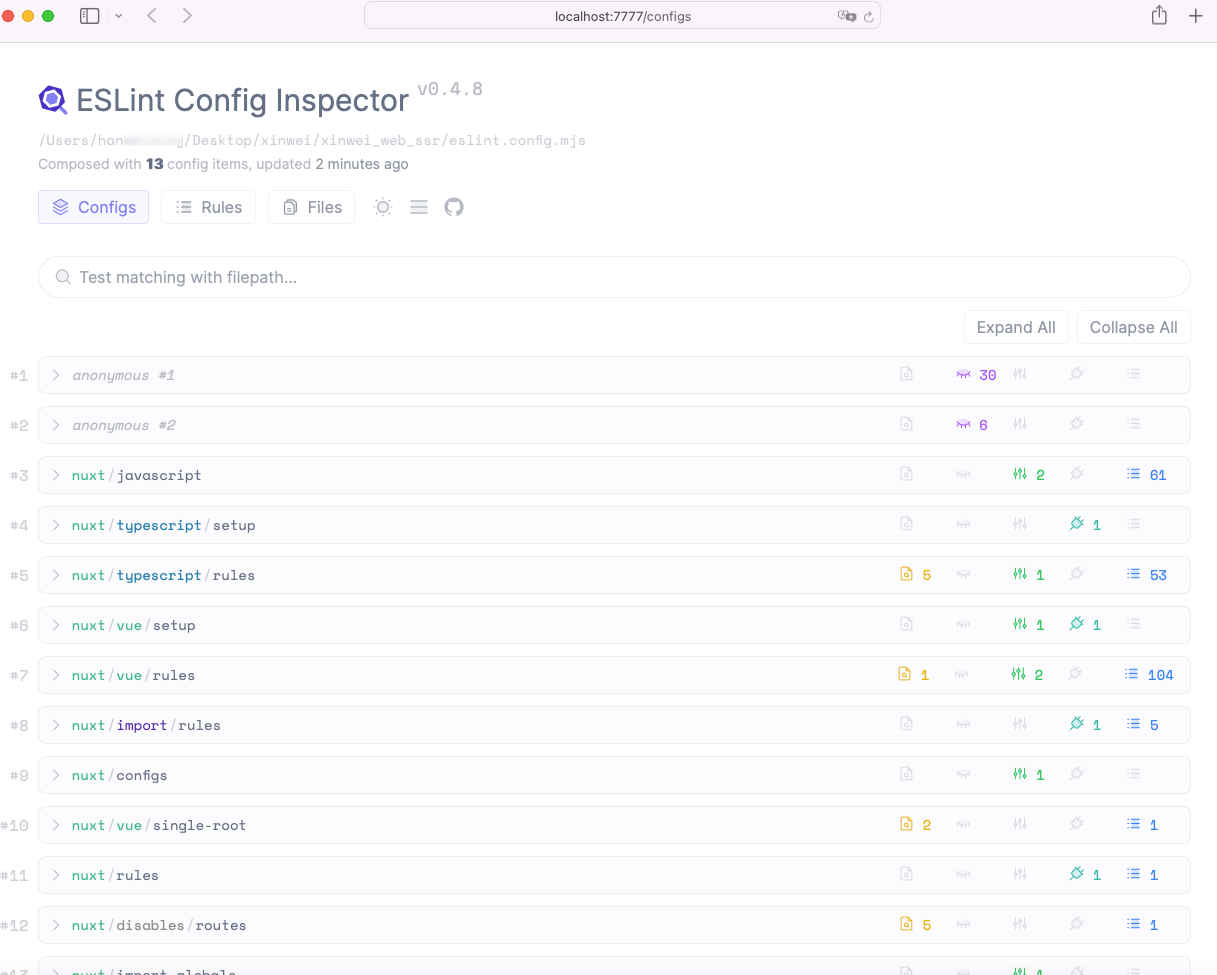Click the 'nuxt/typescript/rules' config name

(x=164, y=575)
